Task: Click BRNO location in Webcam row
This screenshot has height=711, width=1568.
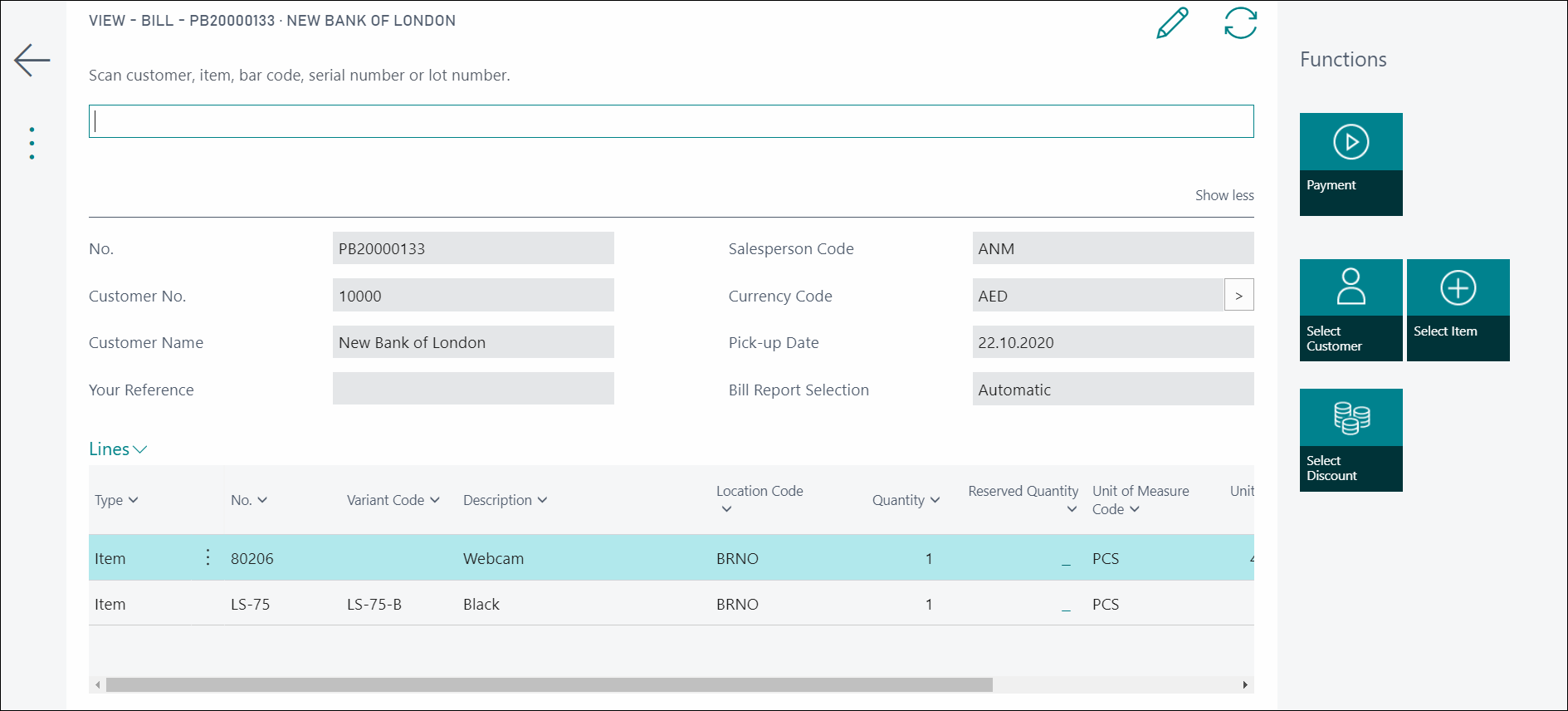Action: point(737,558)
